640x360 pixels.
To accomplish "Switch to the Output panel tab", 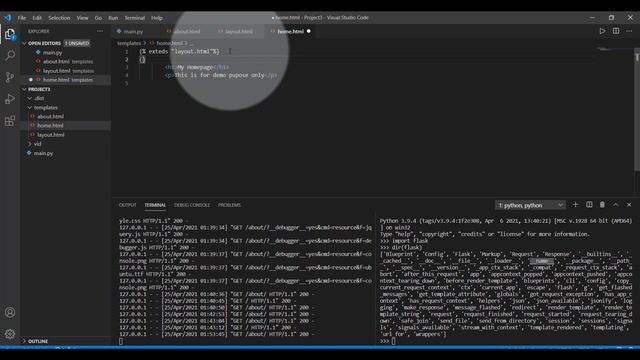I will coord(127,205).
